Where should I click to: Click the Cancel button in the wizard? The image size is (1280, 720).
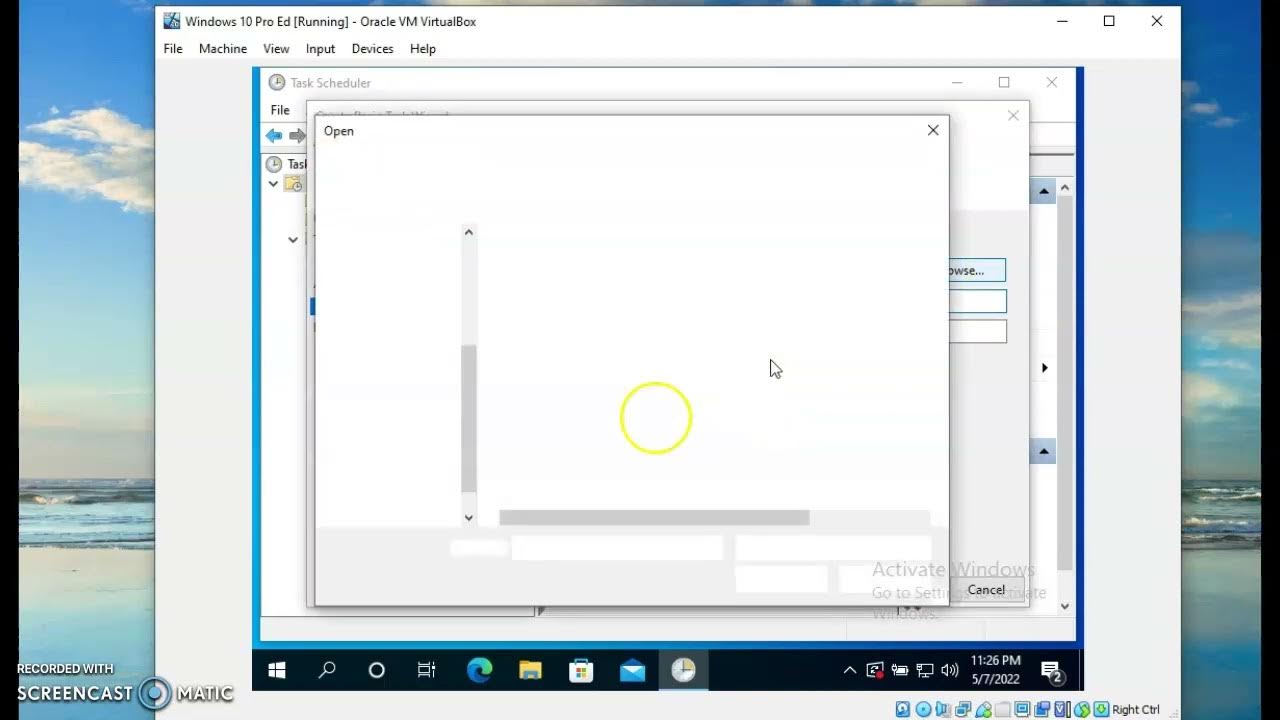(x=986, y=590)
